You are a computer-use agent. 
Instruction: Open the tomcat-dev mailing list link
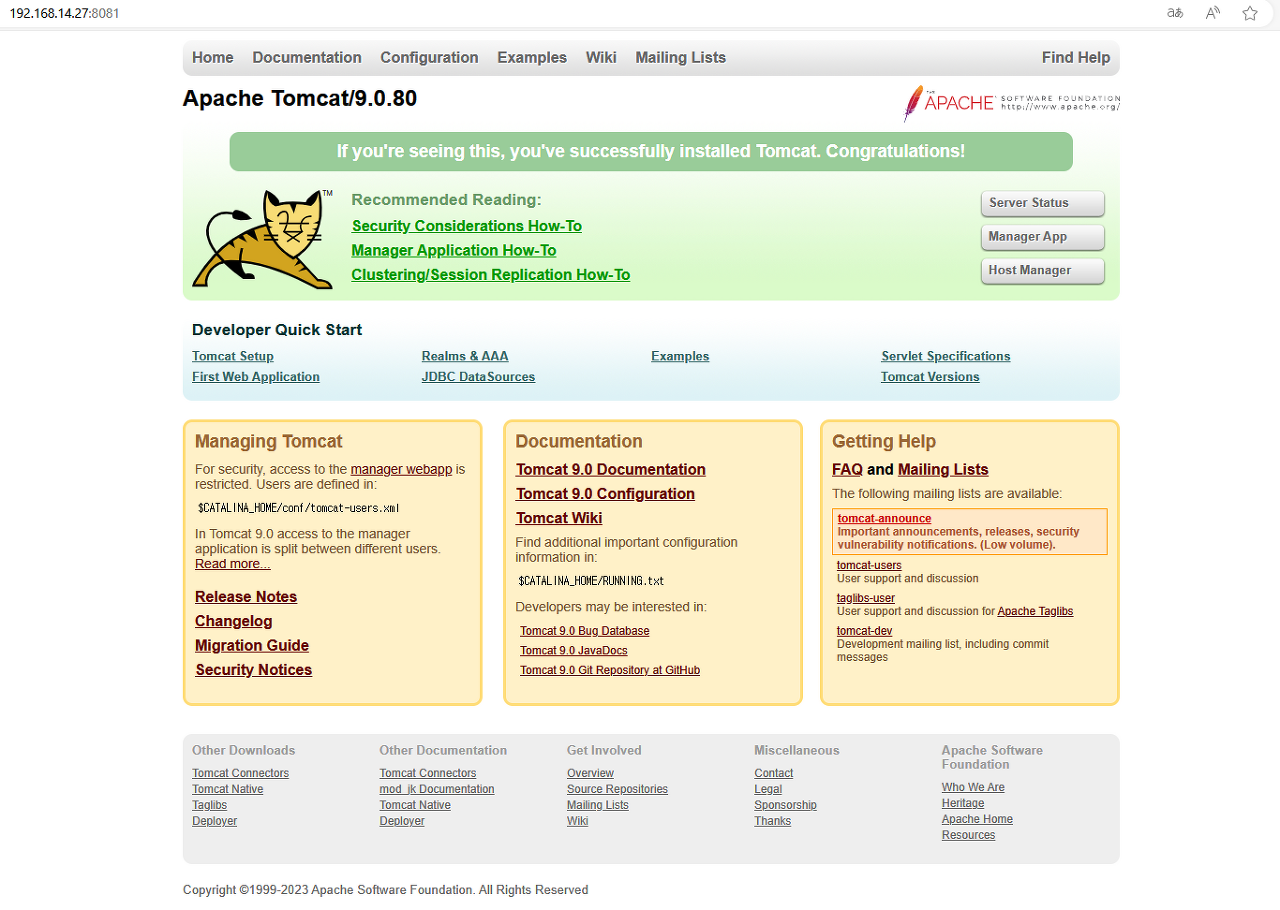coord(865,631)
